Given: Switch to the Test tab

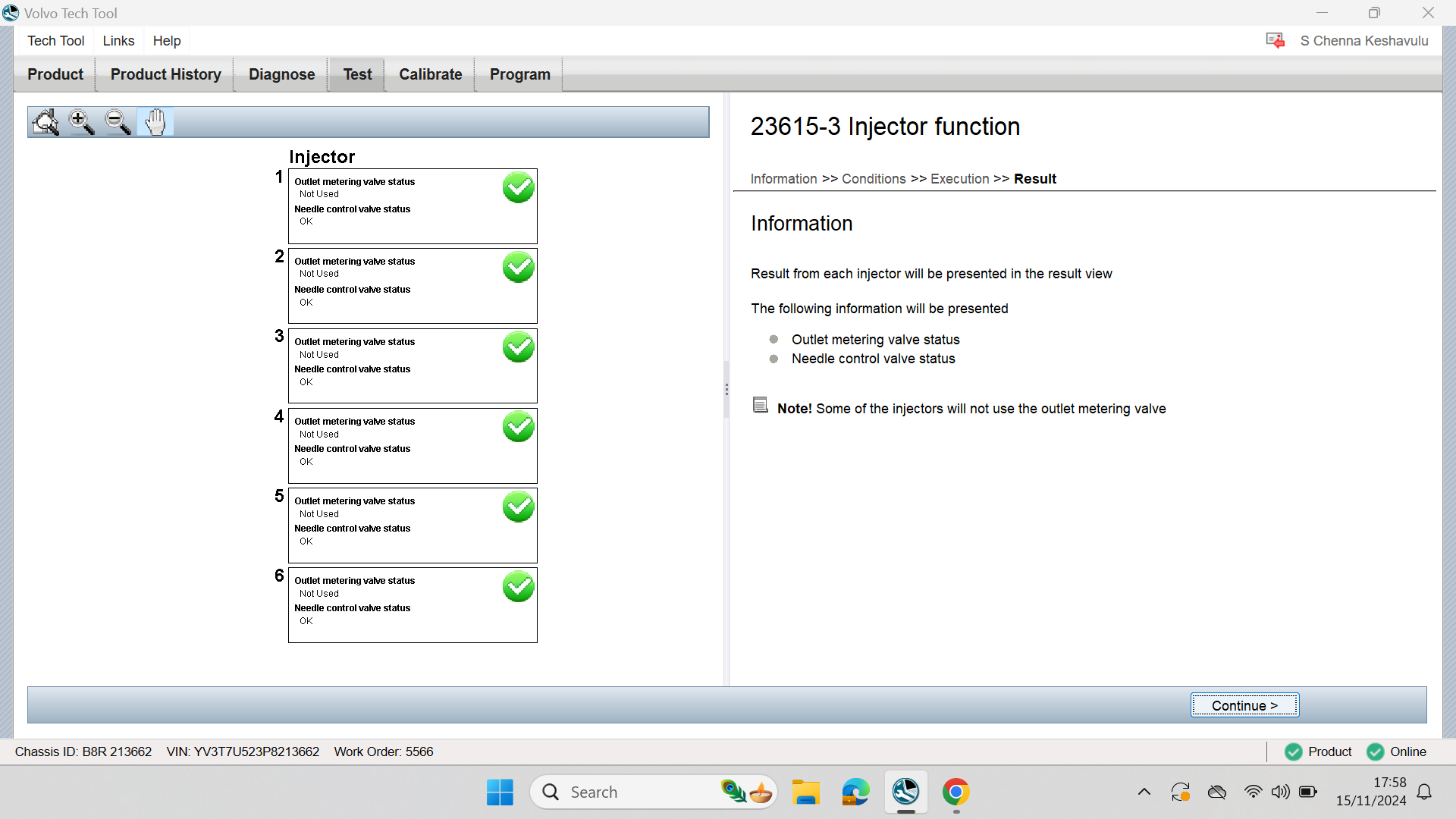Looking at the screenshot, I should click(x=357, y=74).
